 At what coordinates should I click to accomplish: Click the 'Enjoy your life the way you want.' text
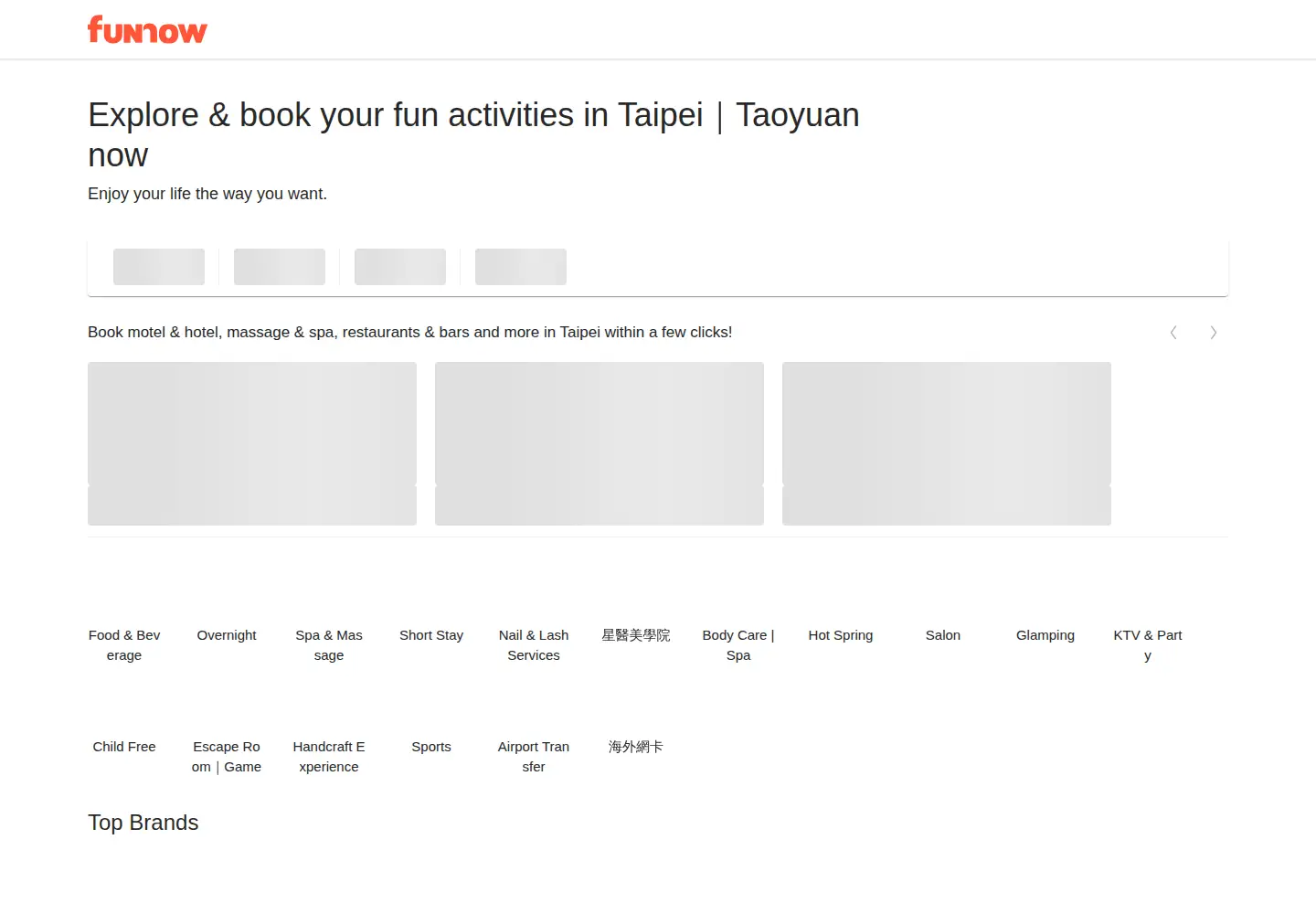(x=207, y=194)
